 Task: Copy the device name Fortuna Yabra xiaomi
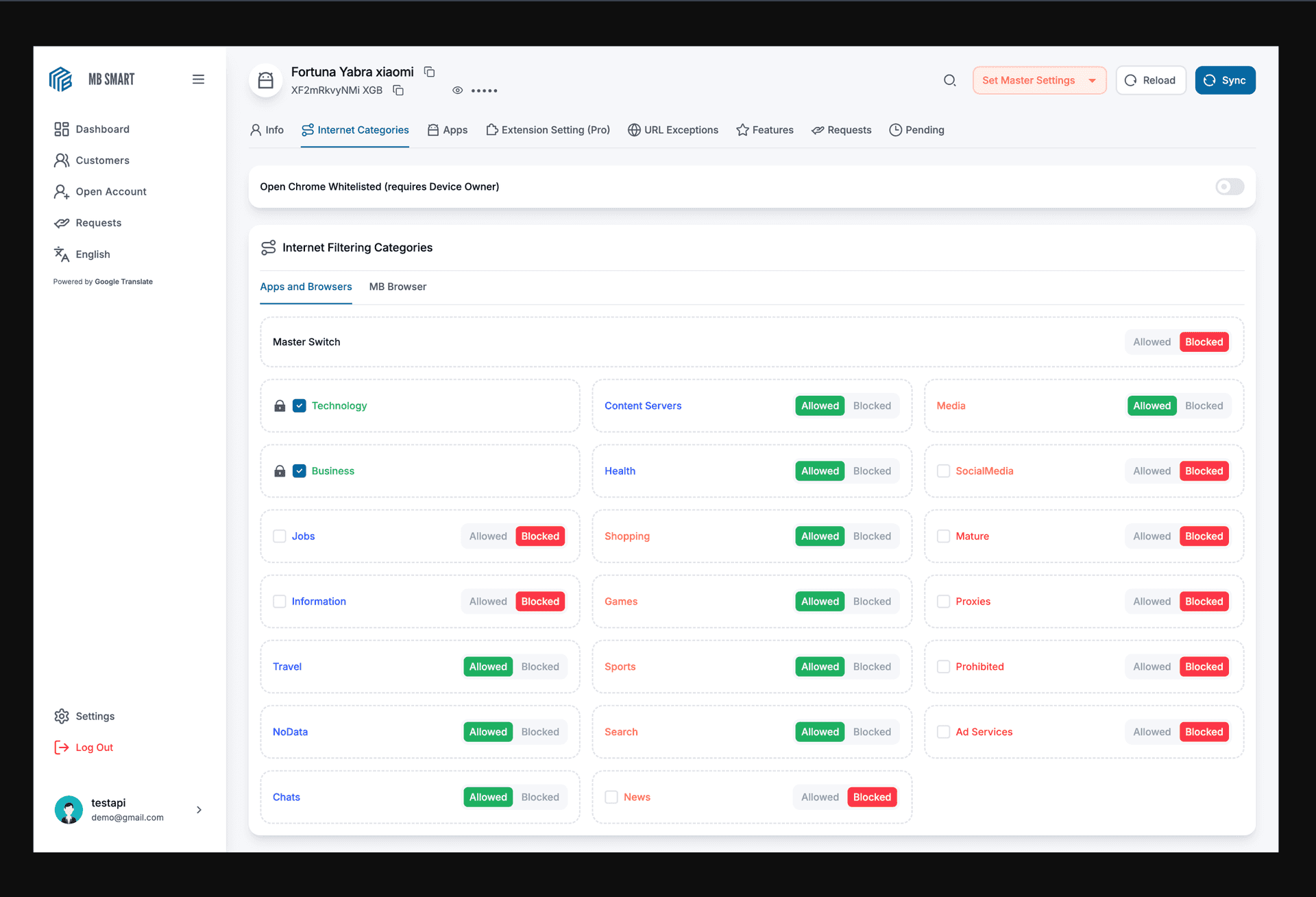pos(430,72)
